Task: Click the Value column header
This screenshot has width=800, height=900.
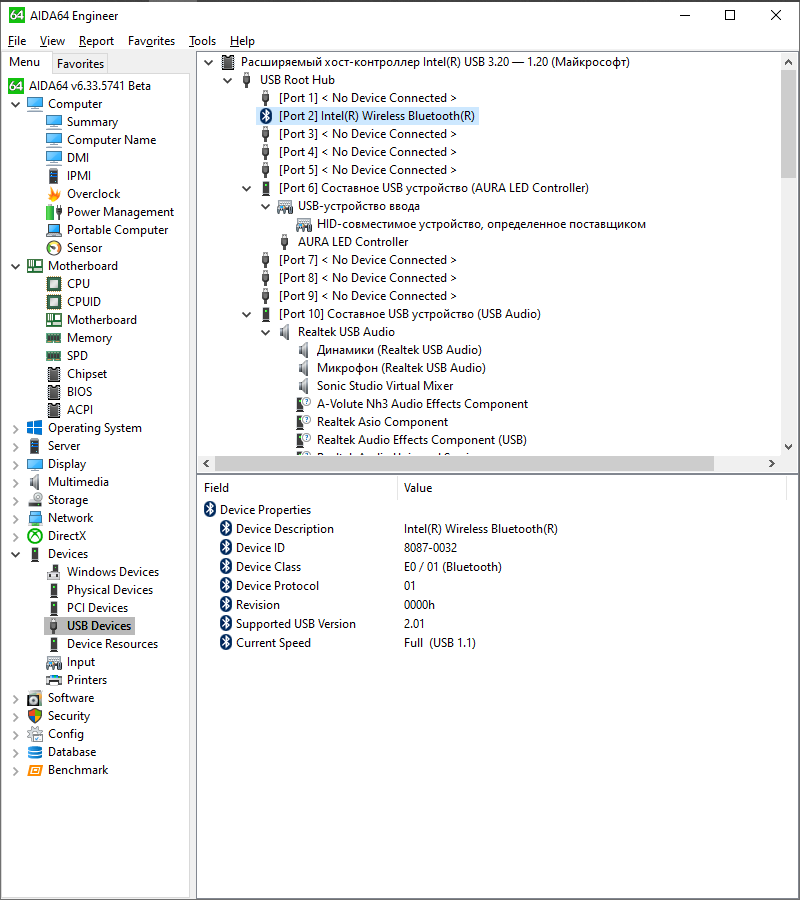Action: click(x=591, y=488)
